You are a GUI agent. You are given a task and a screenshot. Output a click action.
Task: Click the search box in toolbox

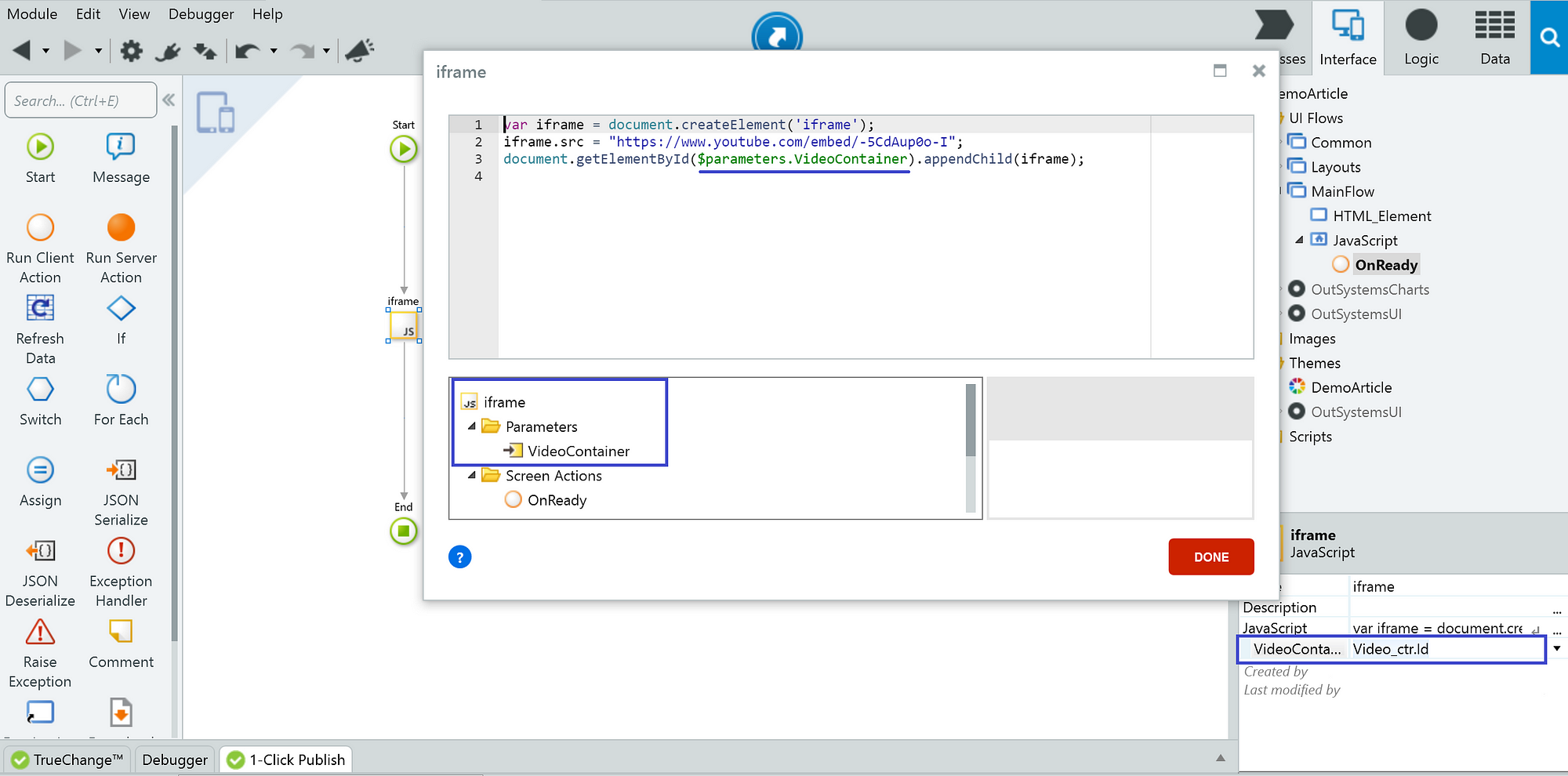pyautogui.click(x=81, y=100)
